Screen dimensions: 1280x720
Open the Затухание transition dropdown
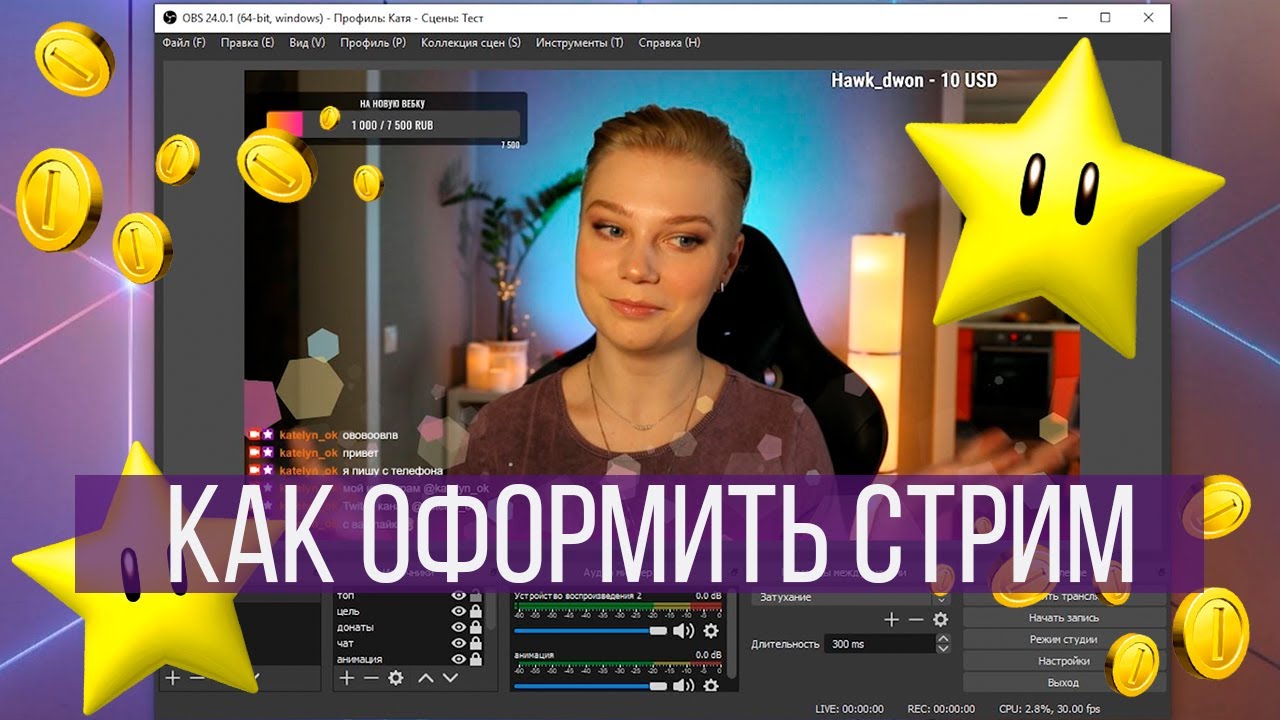[x=850, y=597]
